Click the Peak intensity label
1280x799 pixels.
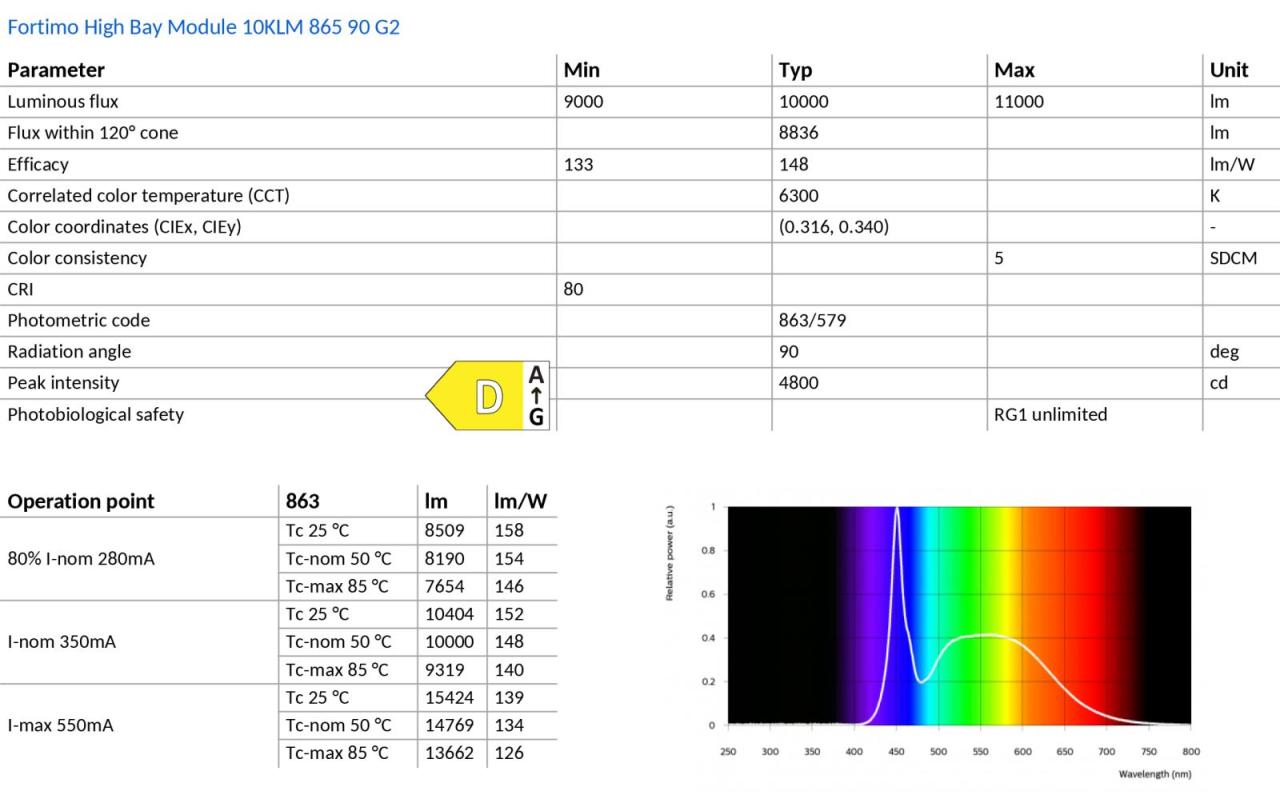(63, 383)
